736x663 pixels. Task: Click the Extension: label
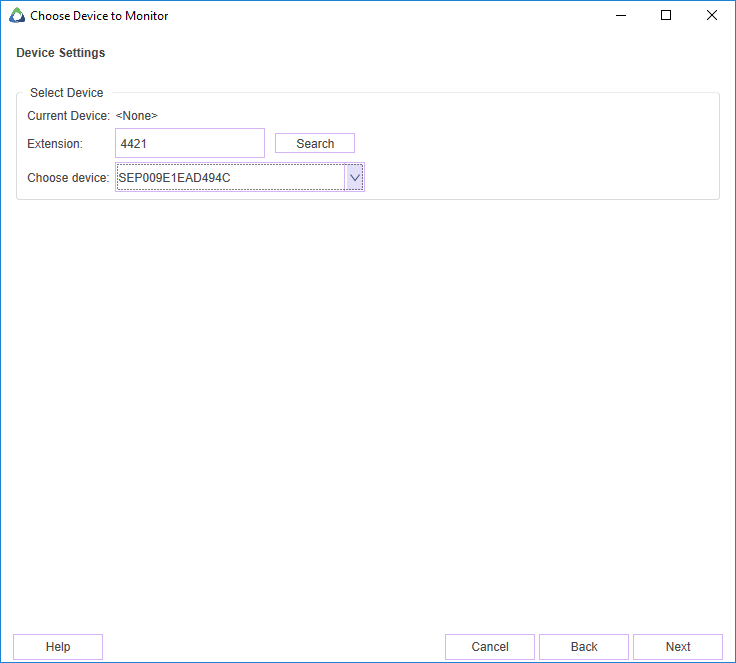[x=55, y=144]
